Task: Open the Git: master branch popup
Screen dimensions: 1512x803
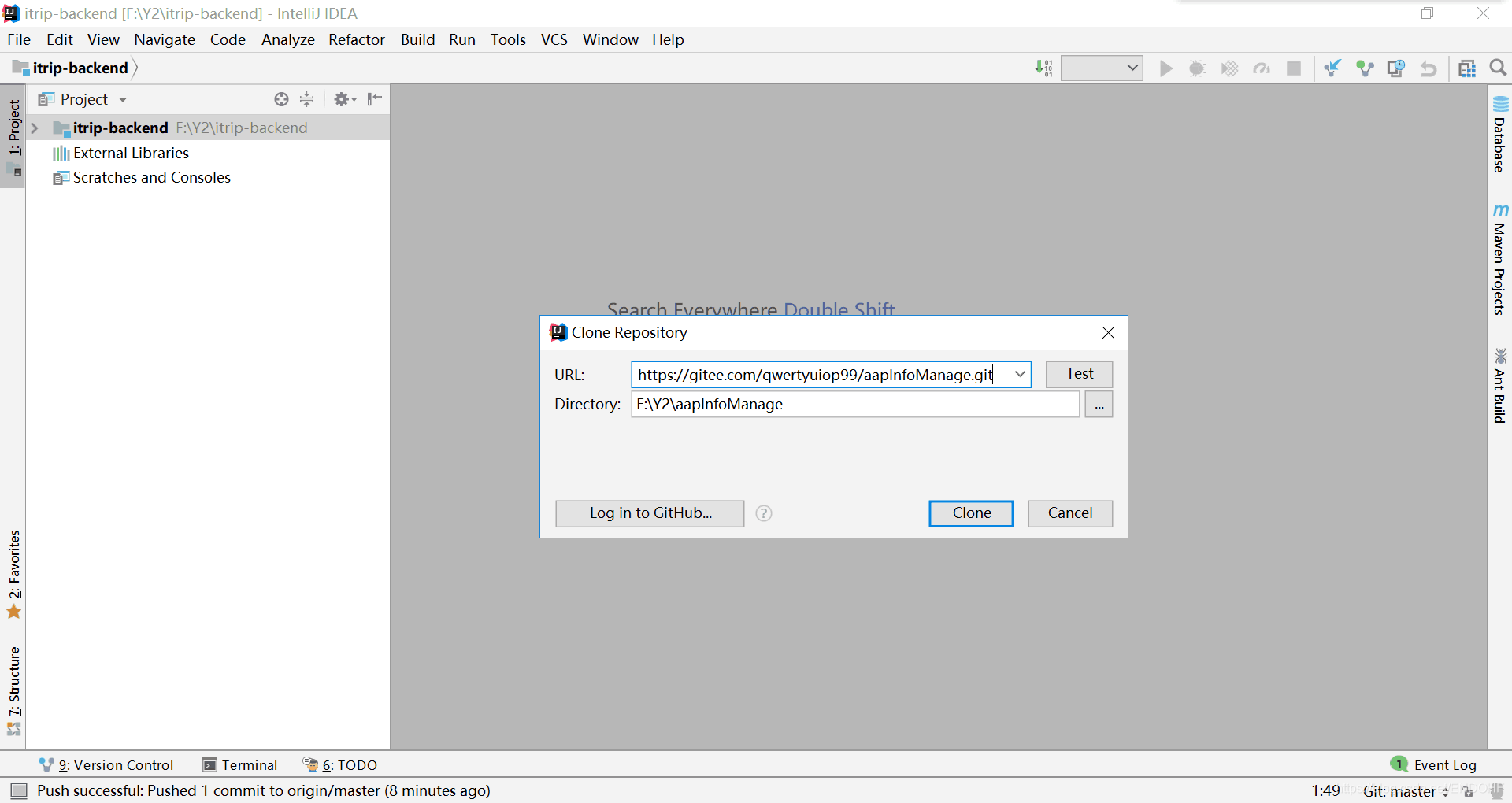Action: click(1406, 791)
